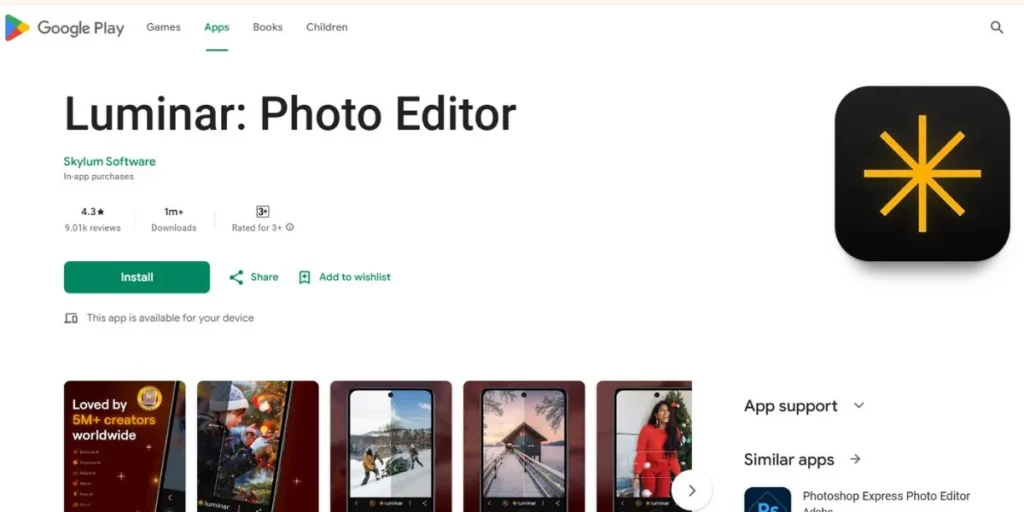This screenshot has height=512, width=1024.
Task: Click the 4.3 star rating
Action: [93, 212]
